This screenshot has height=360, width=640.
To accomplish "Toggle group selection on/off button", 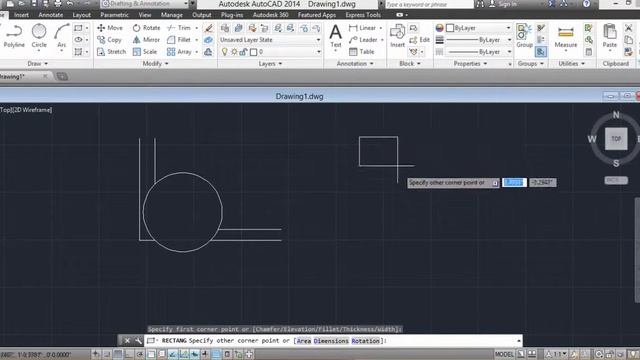I will tap(541, 52).
